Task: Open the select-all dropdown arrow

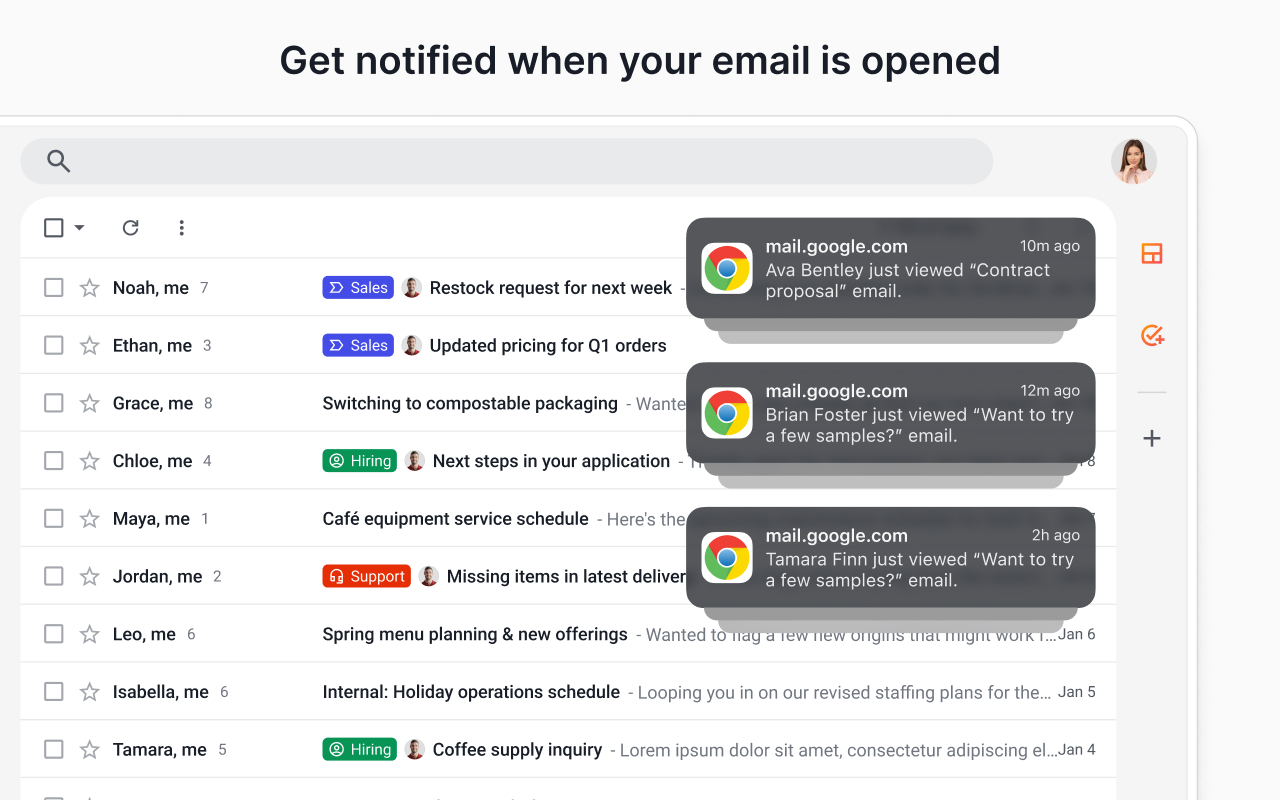Action: 79,228
